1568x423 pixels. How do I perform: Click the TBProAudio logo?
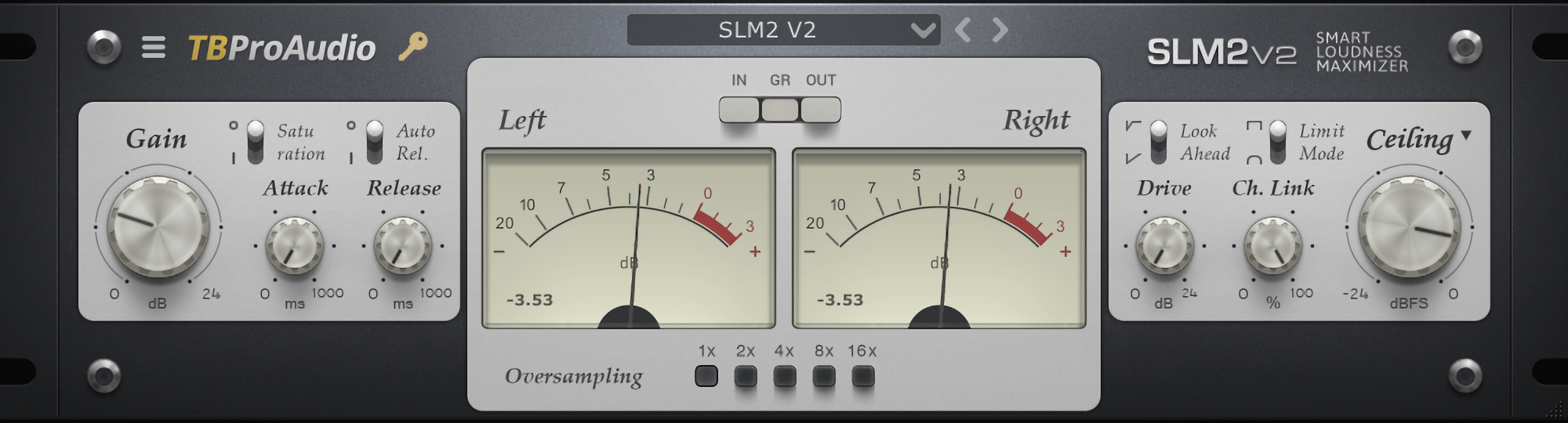pyautogui.click(x=281, y=49)
